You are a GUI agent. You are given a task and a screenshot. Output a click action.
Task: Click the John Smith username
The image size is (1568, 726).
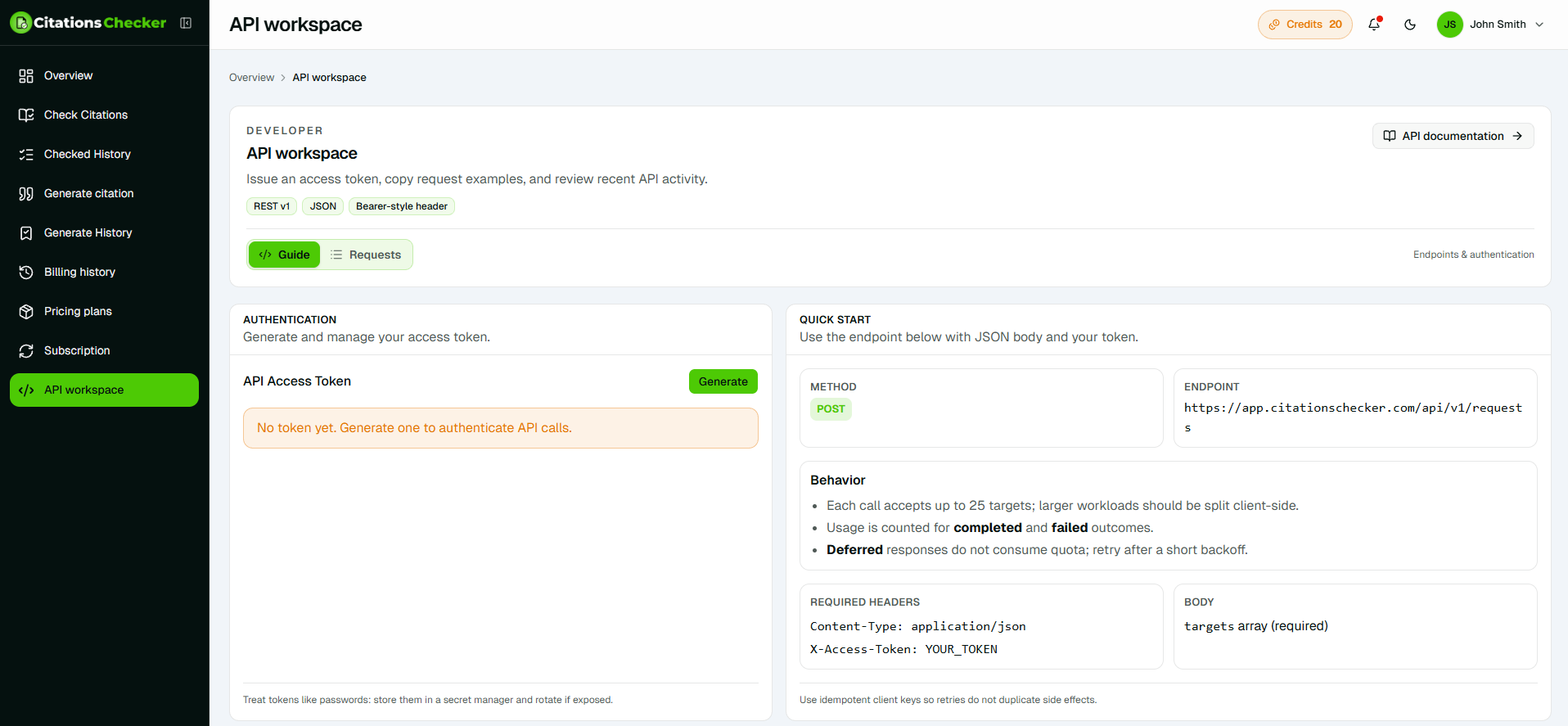coord(1498,25)
